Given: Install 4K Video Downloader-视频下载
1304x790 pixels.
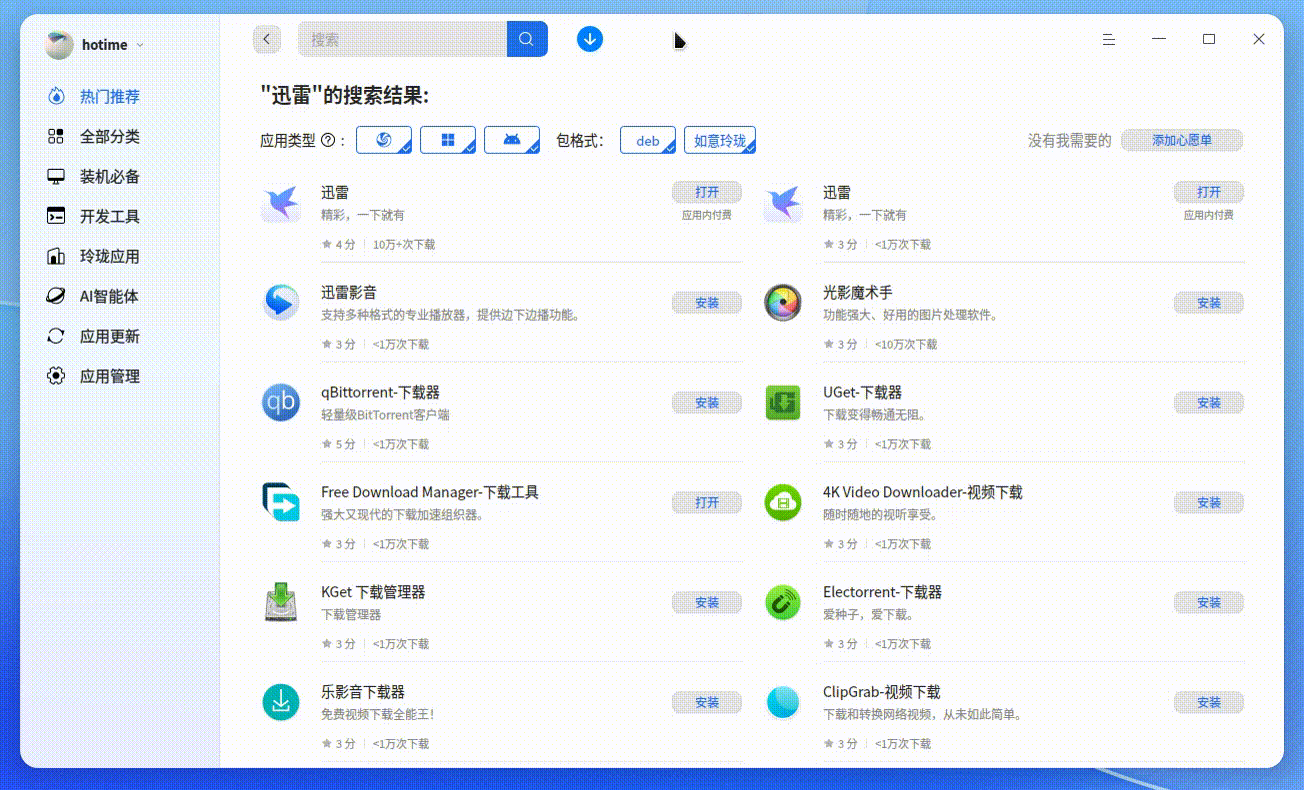Looking at the screenshot, I should pos(1209,502).
